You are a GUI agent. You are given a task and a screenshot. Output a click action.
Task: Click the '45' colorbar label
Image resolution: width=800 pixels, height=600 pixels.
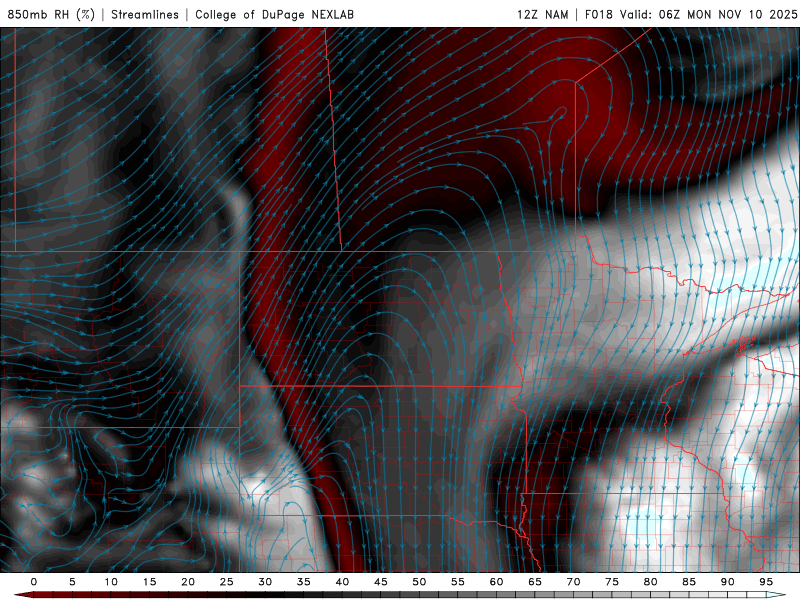point(381,582)
